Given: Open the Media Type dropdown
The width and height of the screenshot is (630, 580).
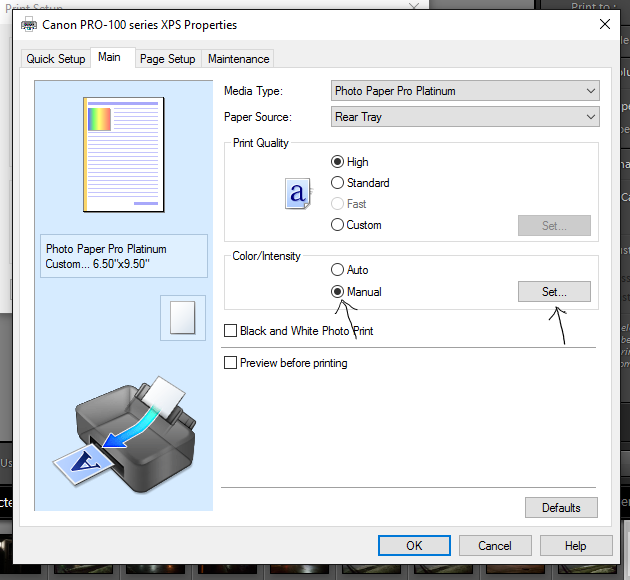Looking at the screenshot, I should pyautogui.click(x=465, y=91).
